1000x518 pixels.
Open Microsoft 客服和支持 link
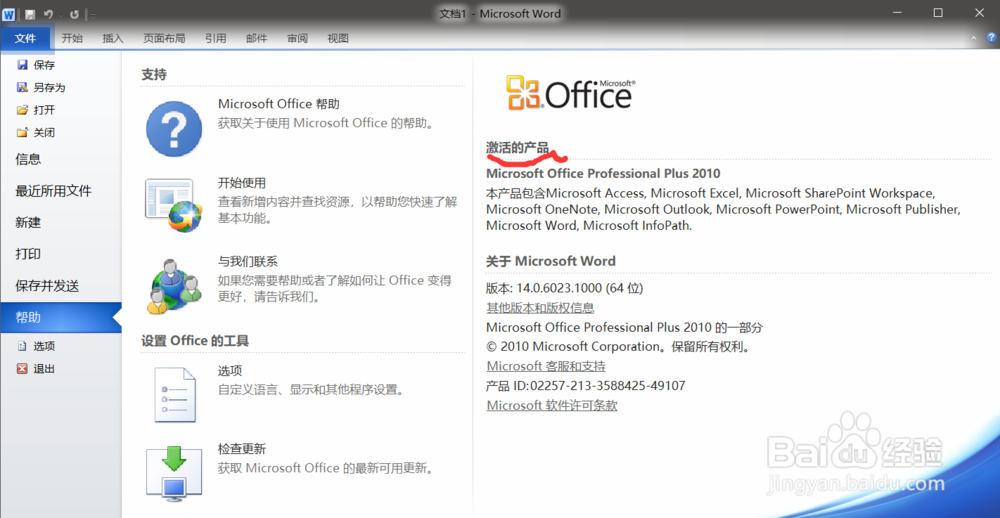click(546, 366)
